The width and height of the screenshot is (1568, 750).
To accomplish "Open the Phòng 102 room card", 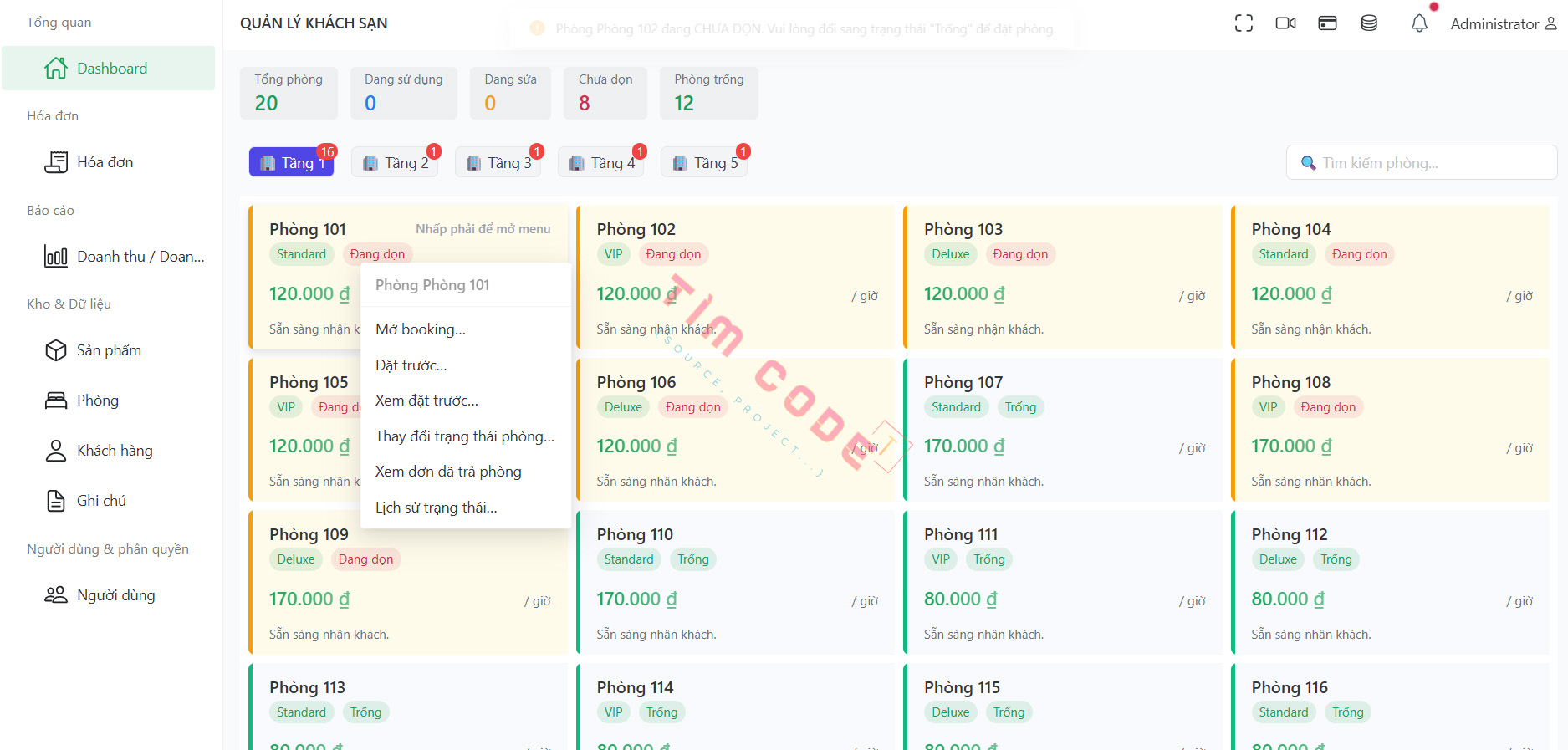I will 736,277.
